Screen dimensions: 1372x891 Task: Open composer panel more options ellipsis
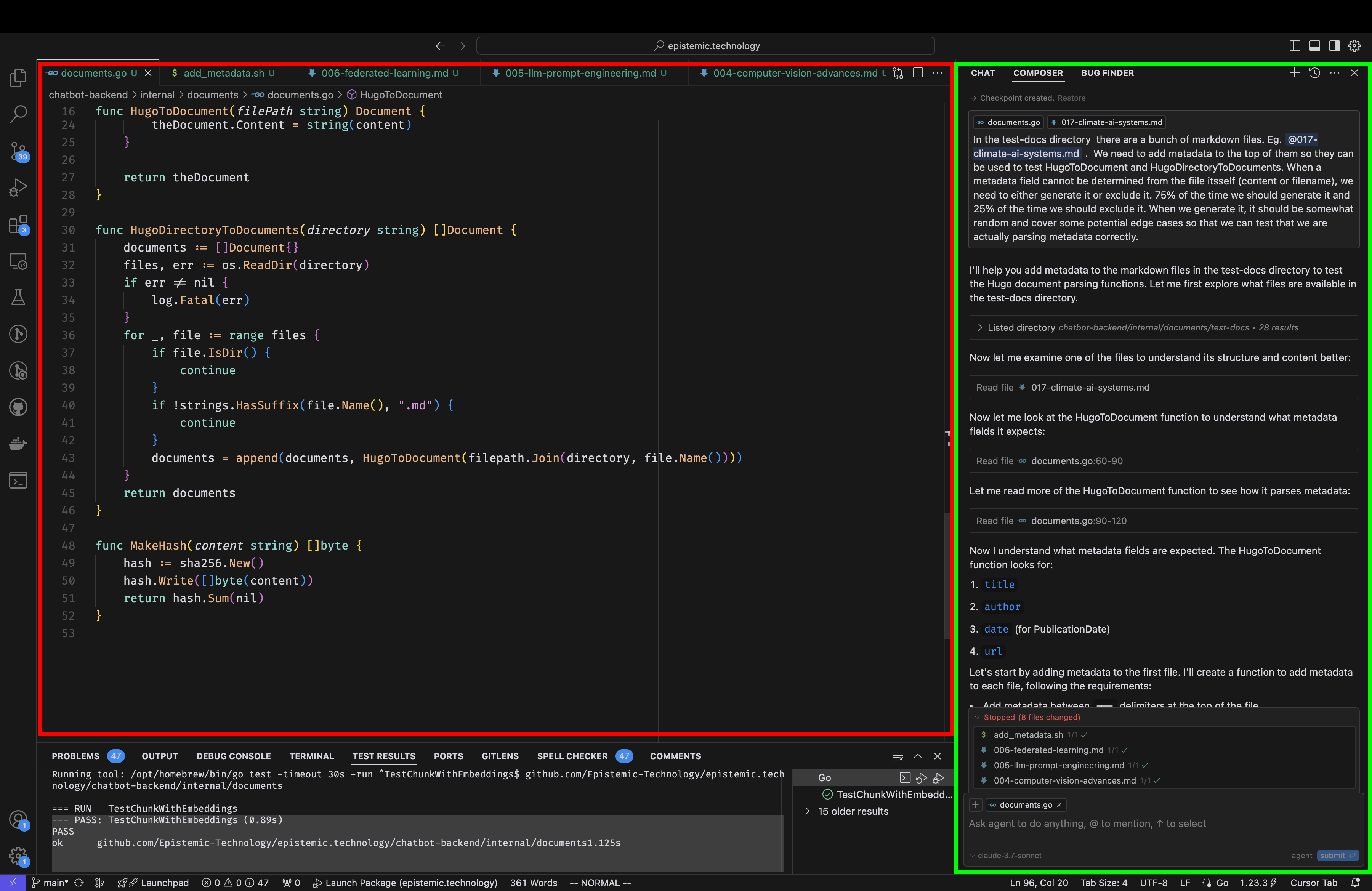[x=1335, y=73]
